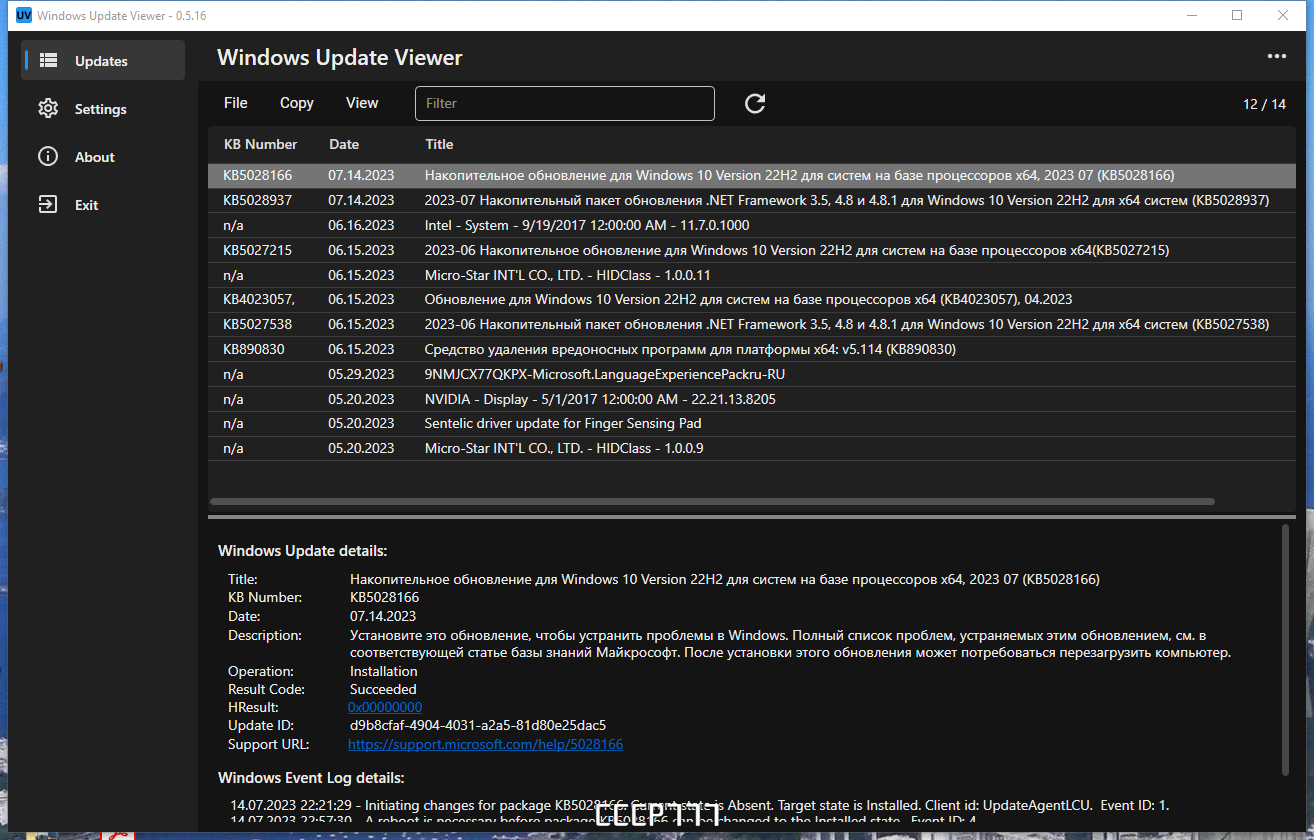1314x840 pixels.
Task: Select the Updates list icon in sidebar
Action: tap(48, 61)
